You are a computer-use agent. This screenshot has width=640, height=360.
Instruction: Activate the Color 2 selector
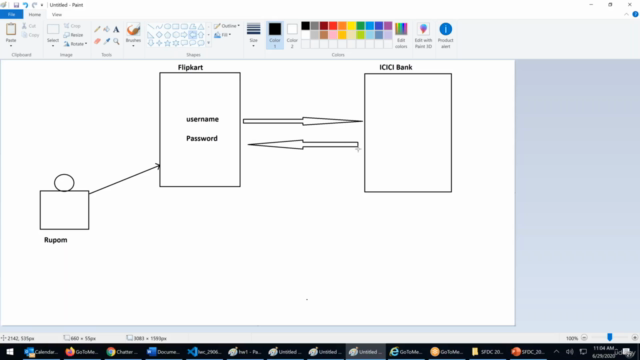coord(292,36)
